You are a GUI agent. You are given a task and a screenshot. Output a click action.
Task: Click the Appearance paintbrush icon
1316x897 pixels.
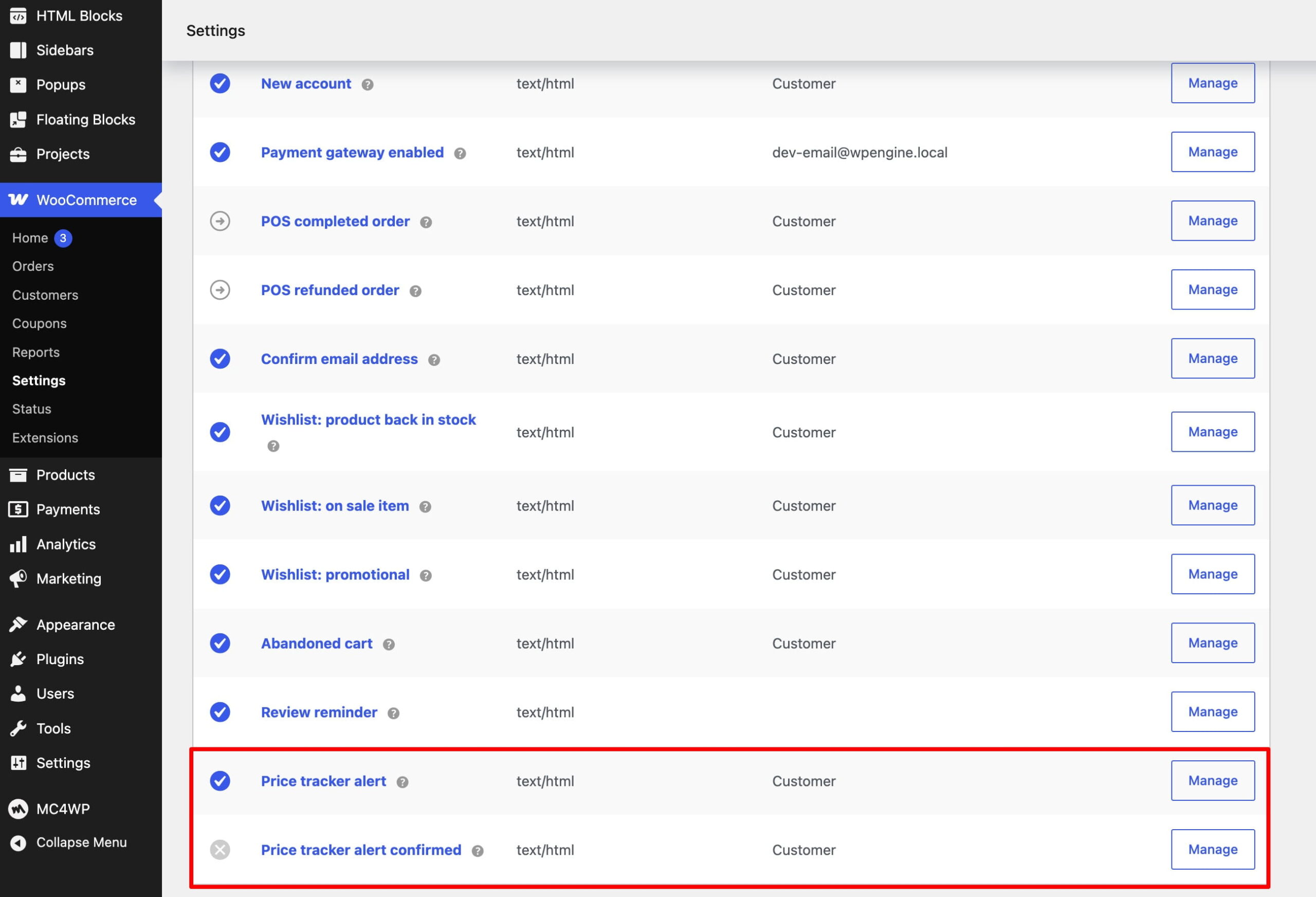(x=18, y=625)
